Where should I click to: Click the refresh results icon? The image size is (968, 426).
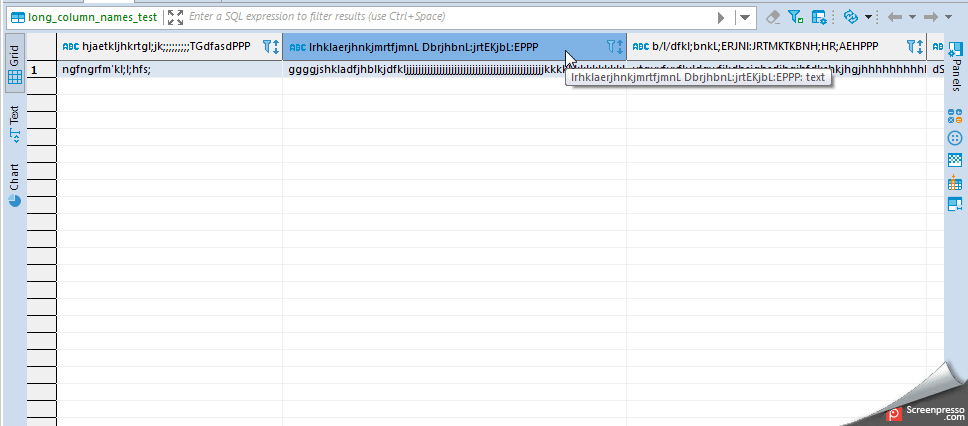tap(851, 17)
